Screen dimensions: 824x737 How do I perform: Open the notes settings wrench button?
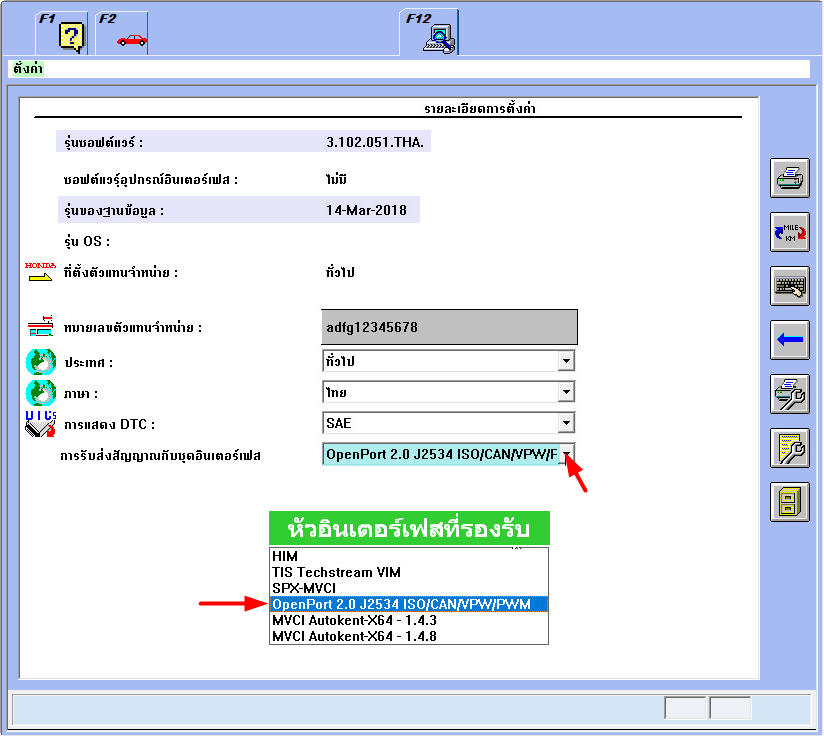click(789, 448)
